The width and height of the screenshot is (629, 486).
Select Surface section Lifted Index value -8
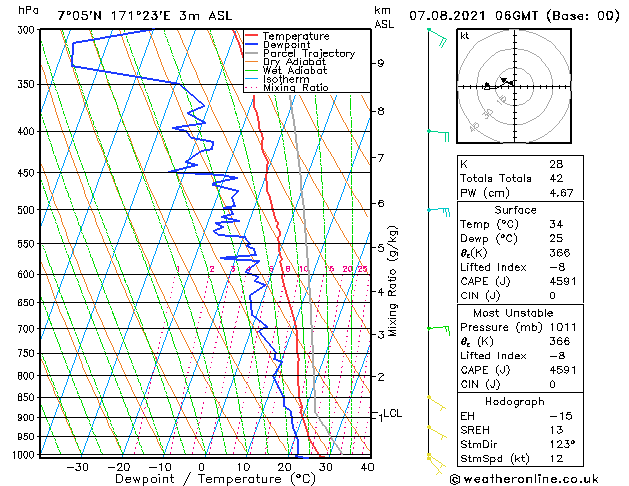tap(557, 267)
